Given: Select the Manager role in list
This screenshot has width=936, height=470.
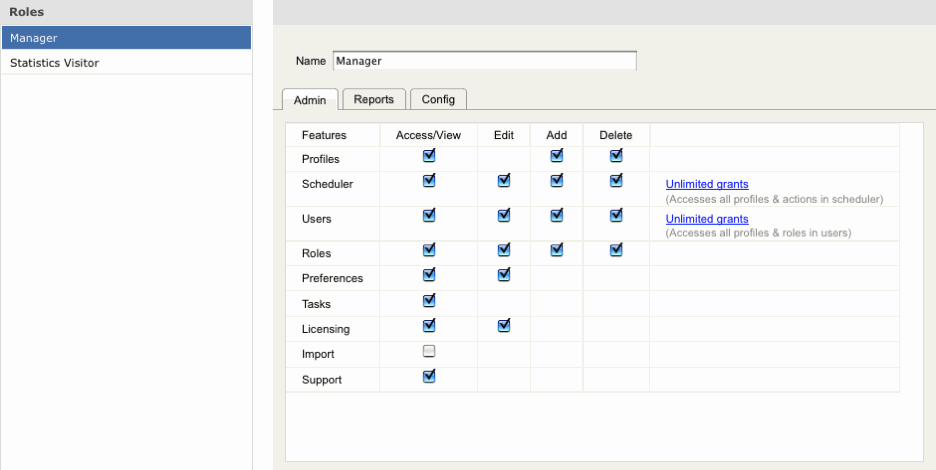Looking at the screenshot, I should point(125,38).
